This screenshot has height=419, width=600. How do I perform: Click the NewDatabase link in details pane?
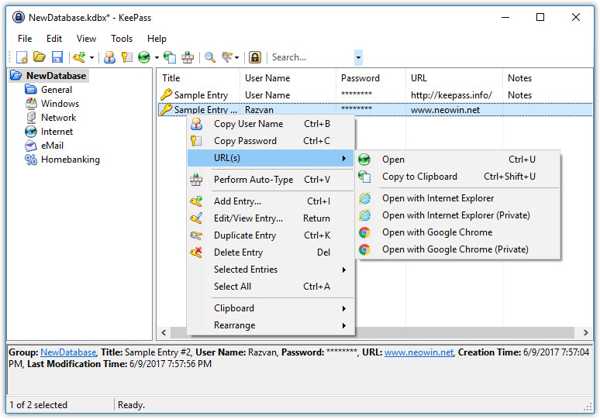point(68,352)
